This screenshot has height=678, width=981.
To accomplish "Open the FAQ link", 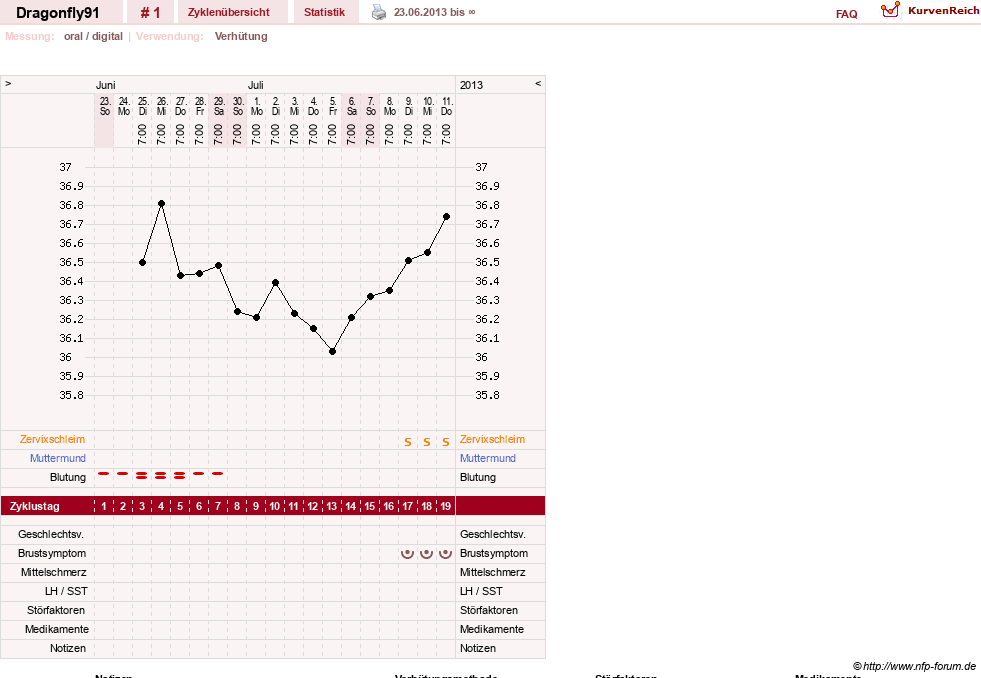I will coord(846,14).
